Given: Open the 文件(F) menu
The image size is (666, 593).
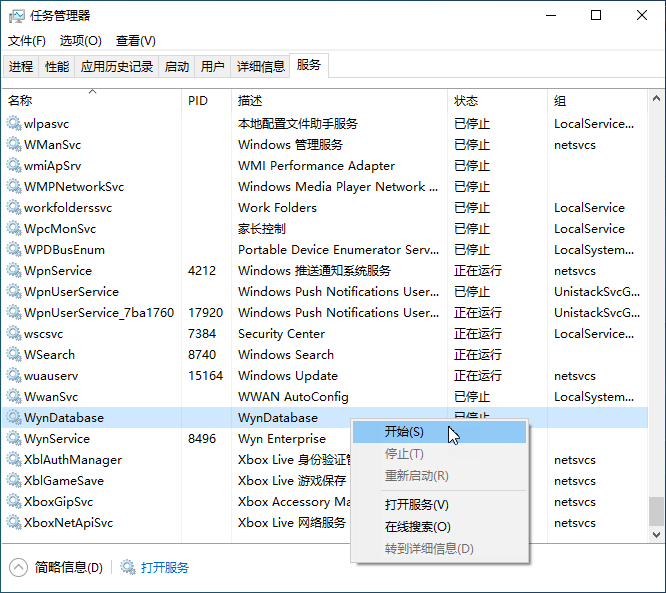Looking at the screenshot, I should [27, 41].
